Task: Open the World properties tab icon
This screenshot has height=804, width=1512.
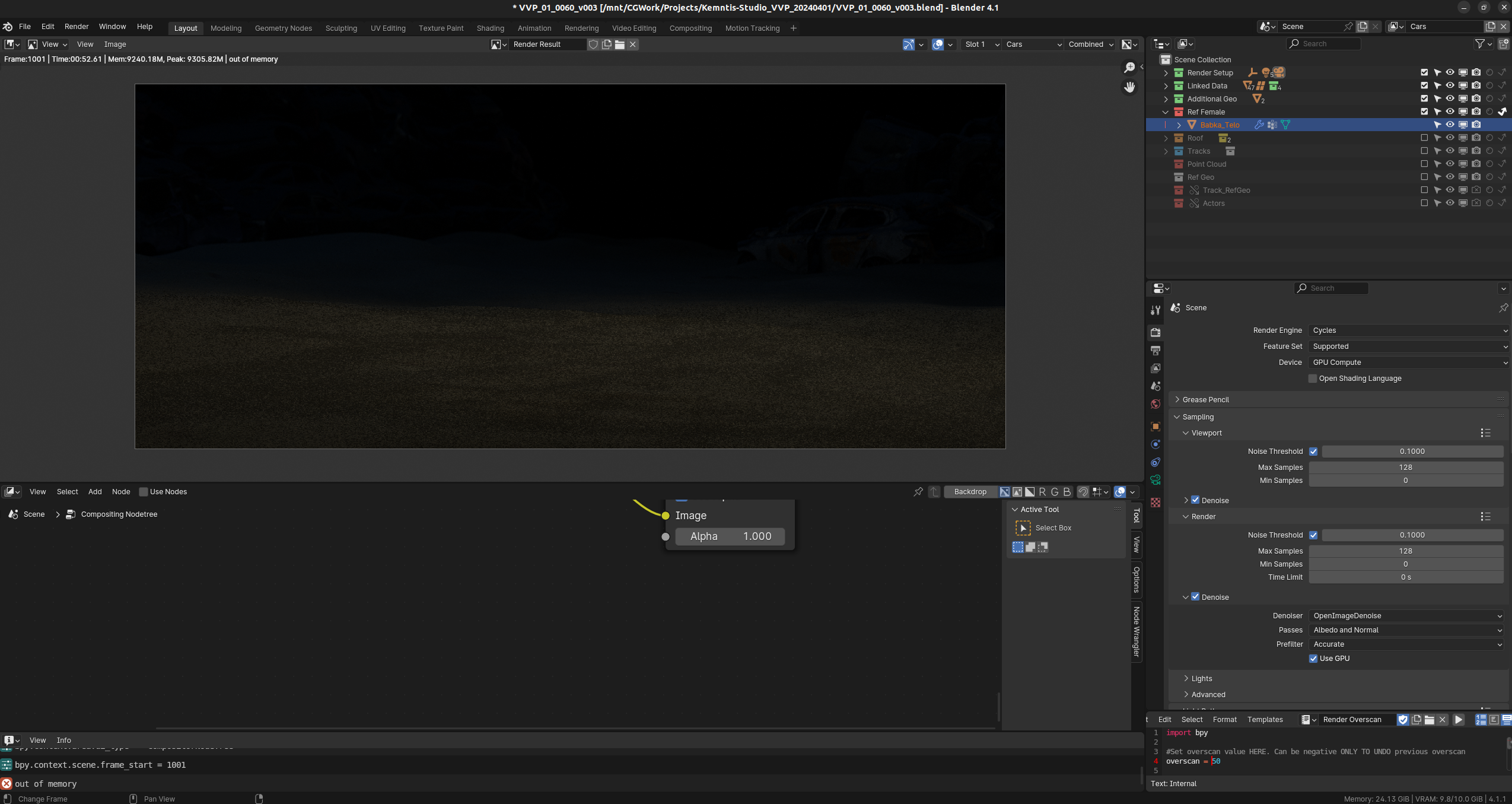Action: pyautogui.click(x=1155, y=404)
